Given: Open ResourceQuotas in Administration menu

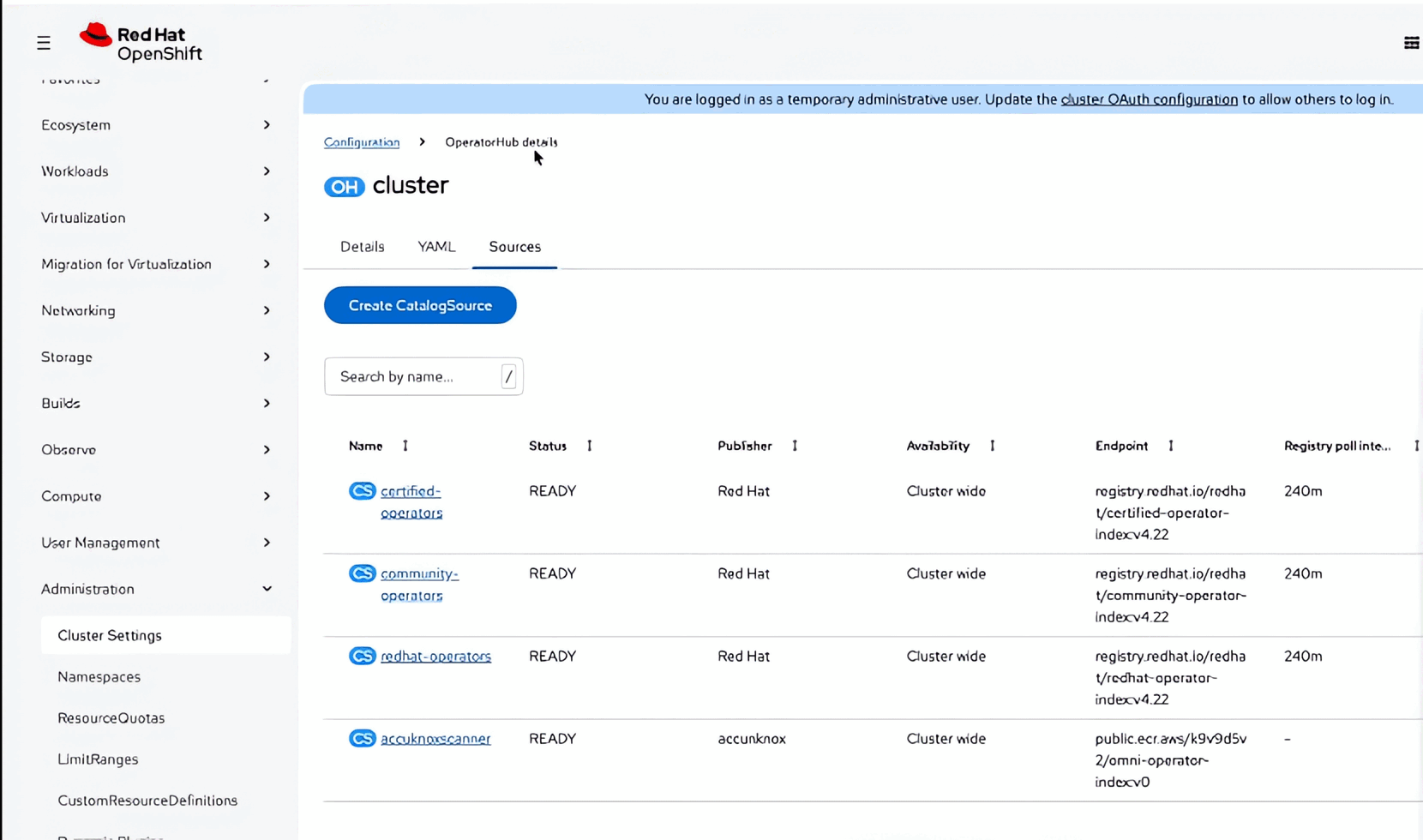Looking at the screenshot, I should (x=111, y=717).
